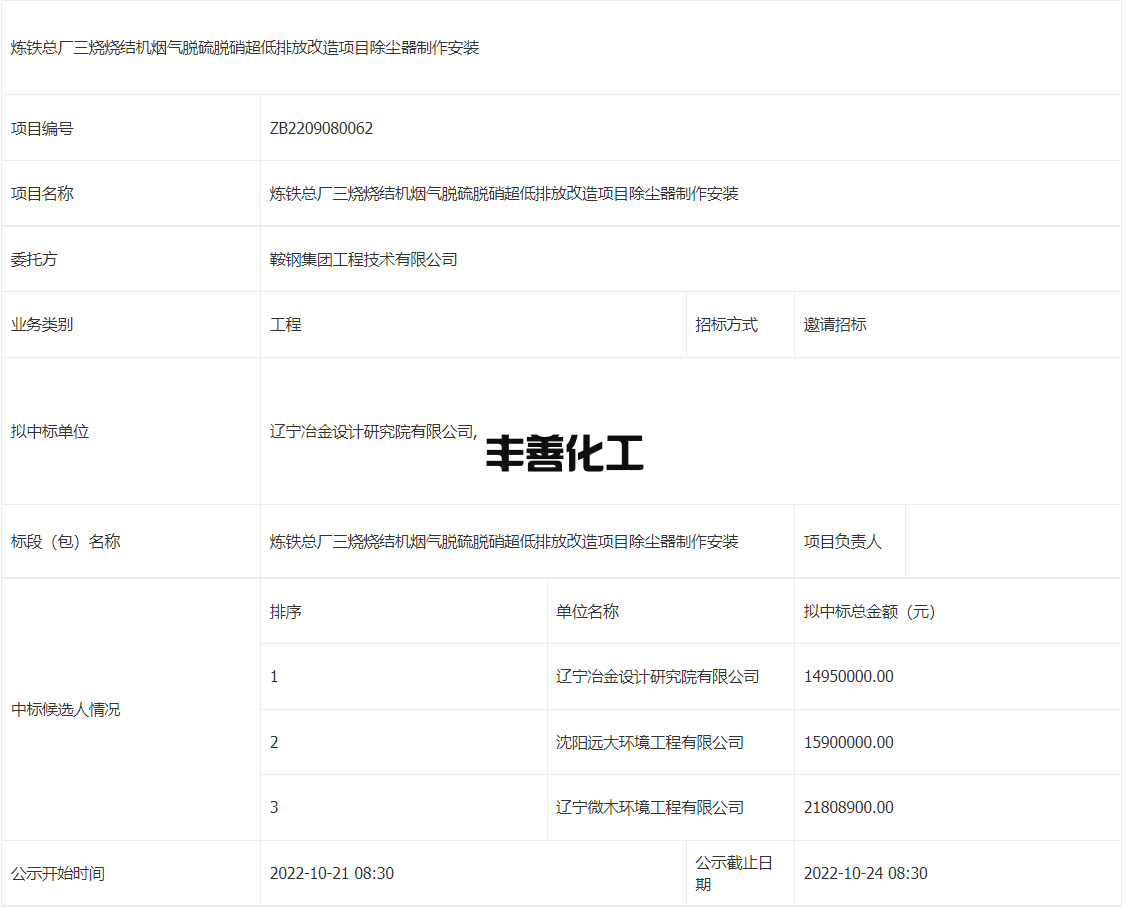1126x907 pixels.
Task: Click the 委托方 label
Action: (x=34, y=260)
